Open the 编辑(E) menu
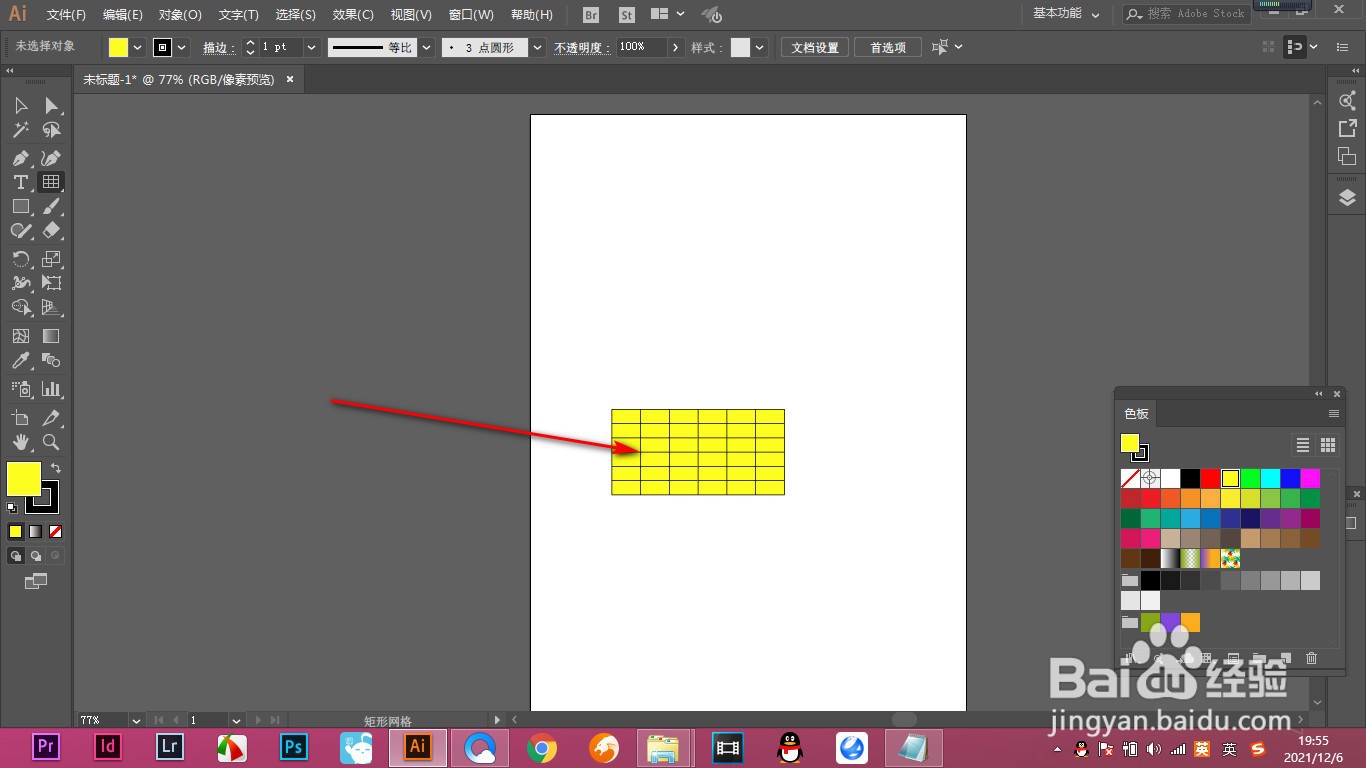The image size is (1366, 768). [123, 15]
